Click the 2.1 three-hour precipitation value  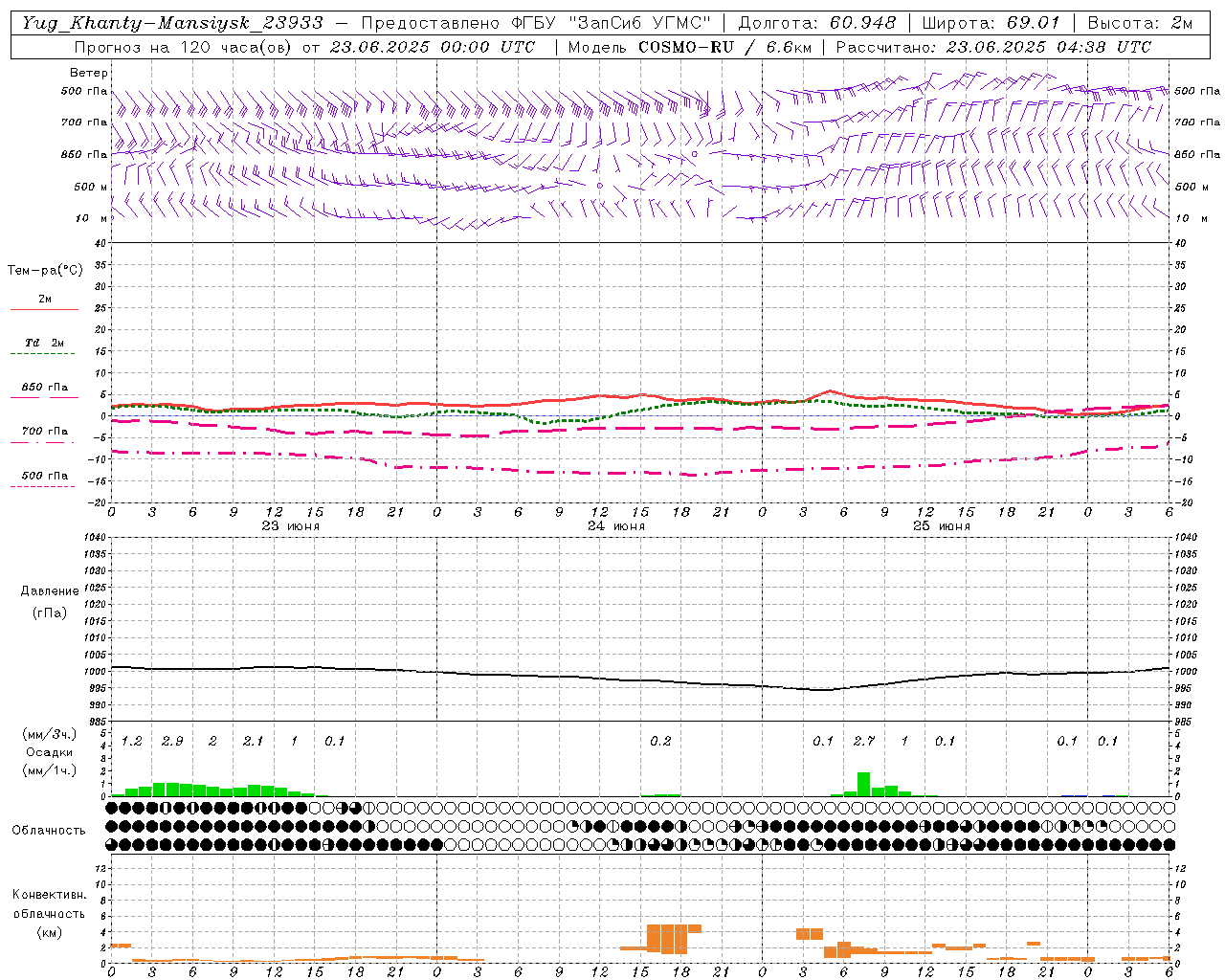[x=253, y=742]
